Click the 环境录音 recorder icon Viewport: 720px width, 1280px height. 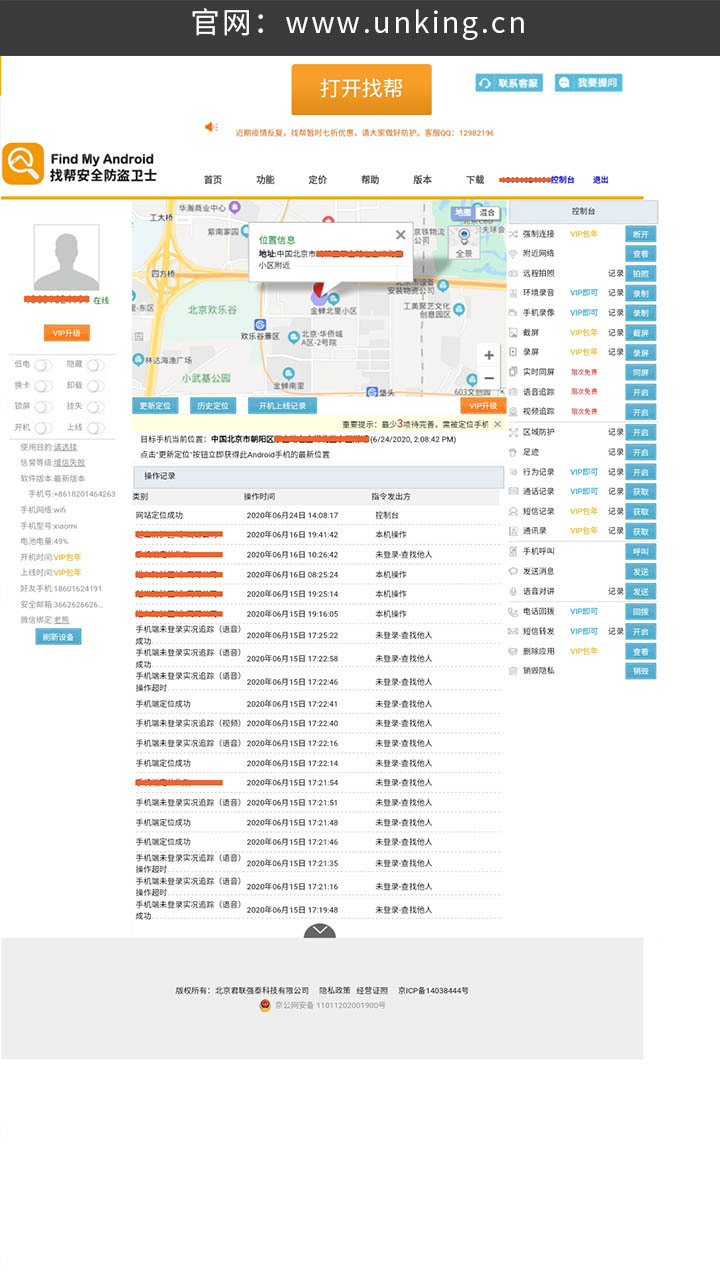[x=513, y=293]
